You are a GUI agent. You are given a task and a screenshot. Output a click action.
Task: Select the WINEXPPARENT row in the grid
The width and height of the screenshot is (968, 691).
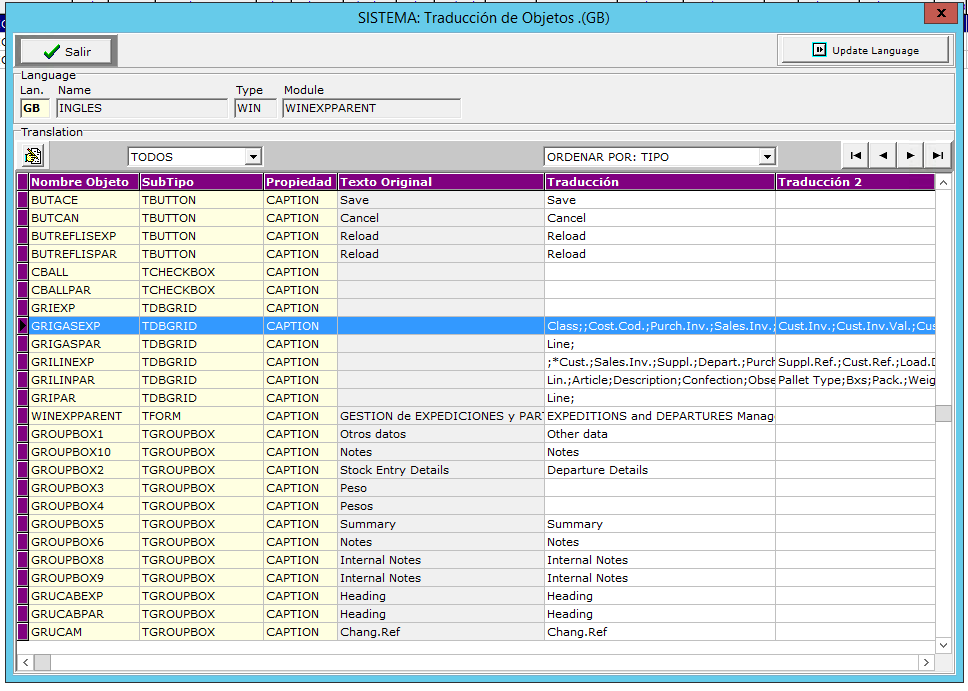[76, 416]
